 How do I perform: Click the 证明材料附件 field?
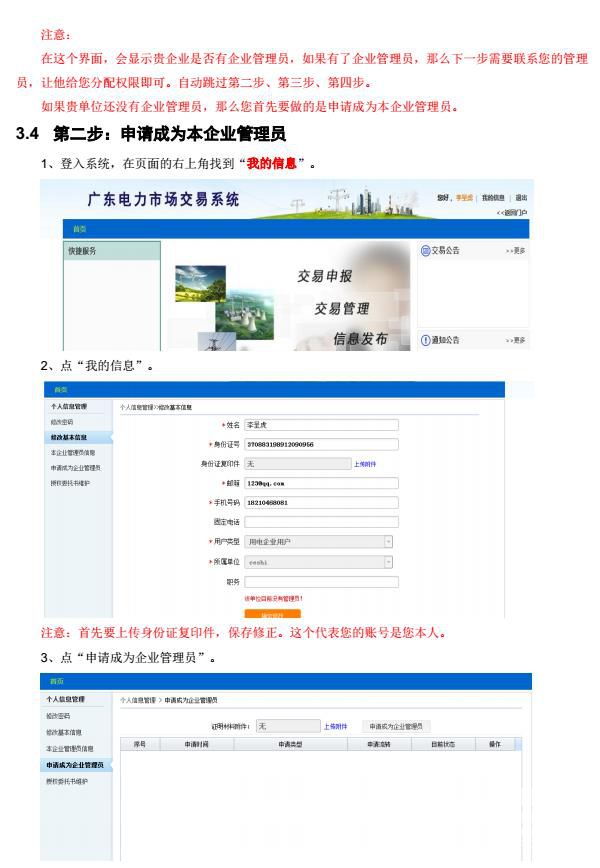pyautogui.click(x=288, y=726)
